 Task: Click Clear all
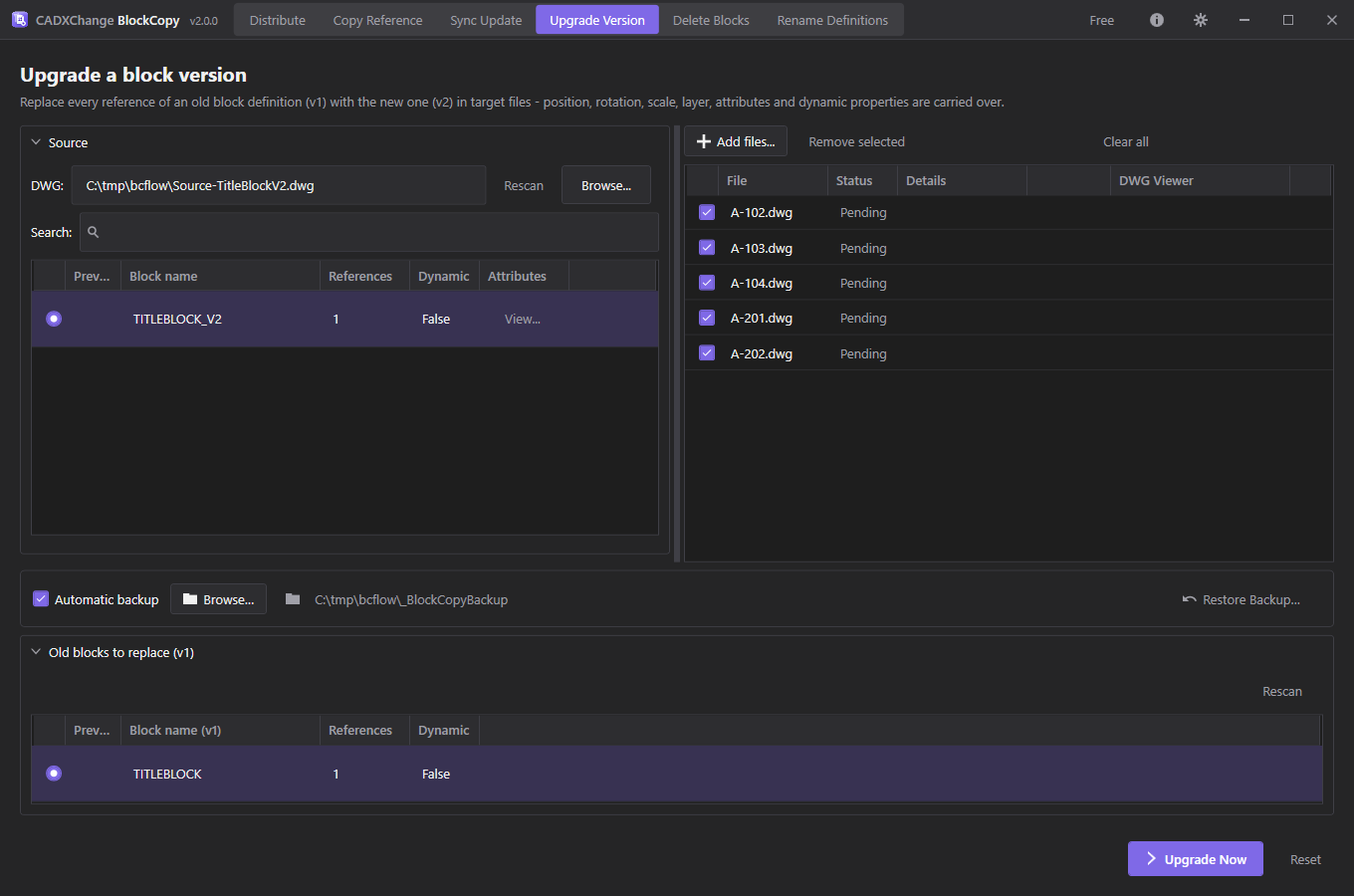[1126, 141]
